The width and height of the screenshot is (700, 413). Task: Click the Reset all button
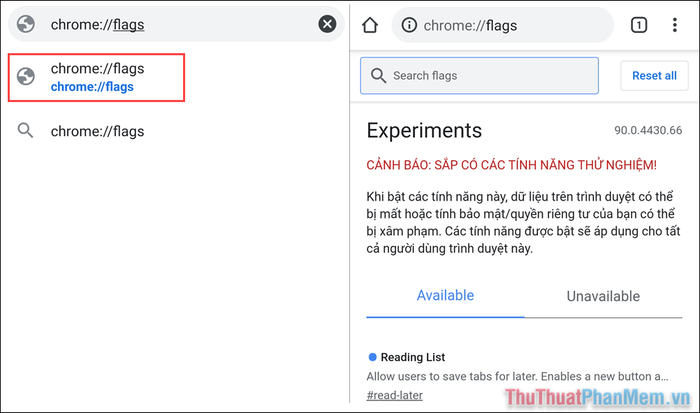pos(654,75)
